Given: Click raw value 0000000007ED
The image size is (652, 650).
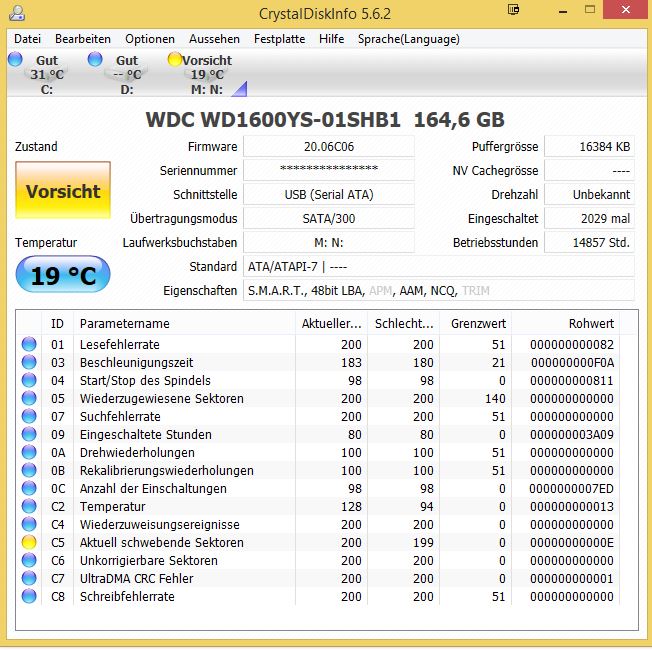Looking at the screenshot, I should click(572, 488).
